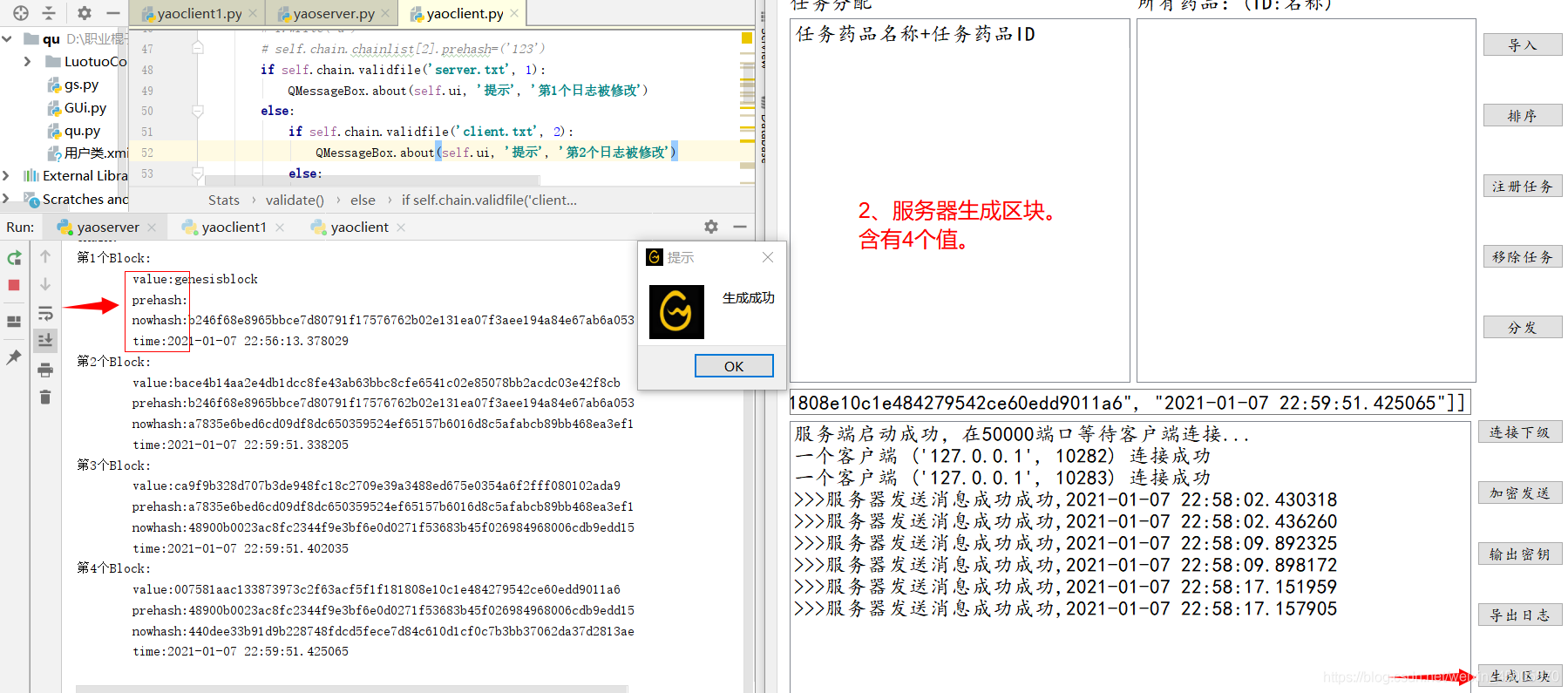
Task: Click the 分发 button
Action: (1523, 327)
